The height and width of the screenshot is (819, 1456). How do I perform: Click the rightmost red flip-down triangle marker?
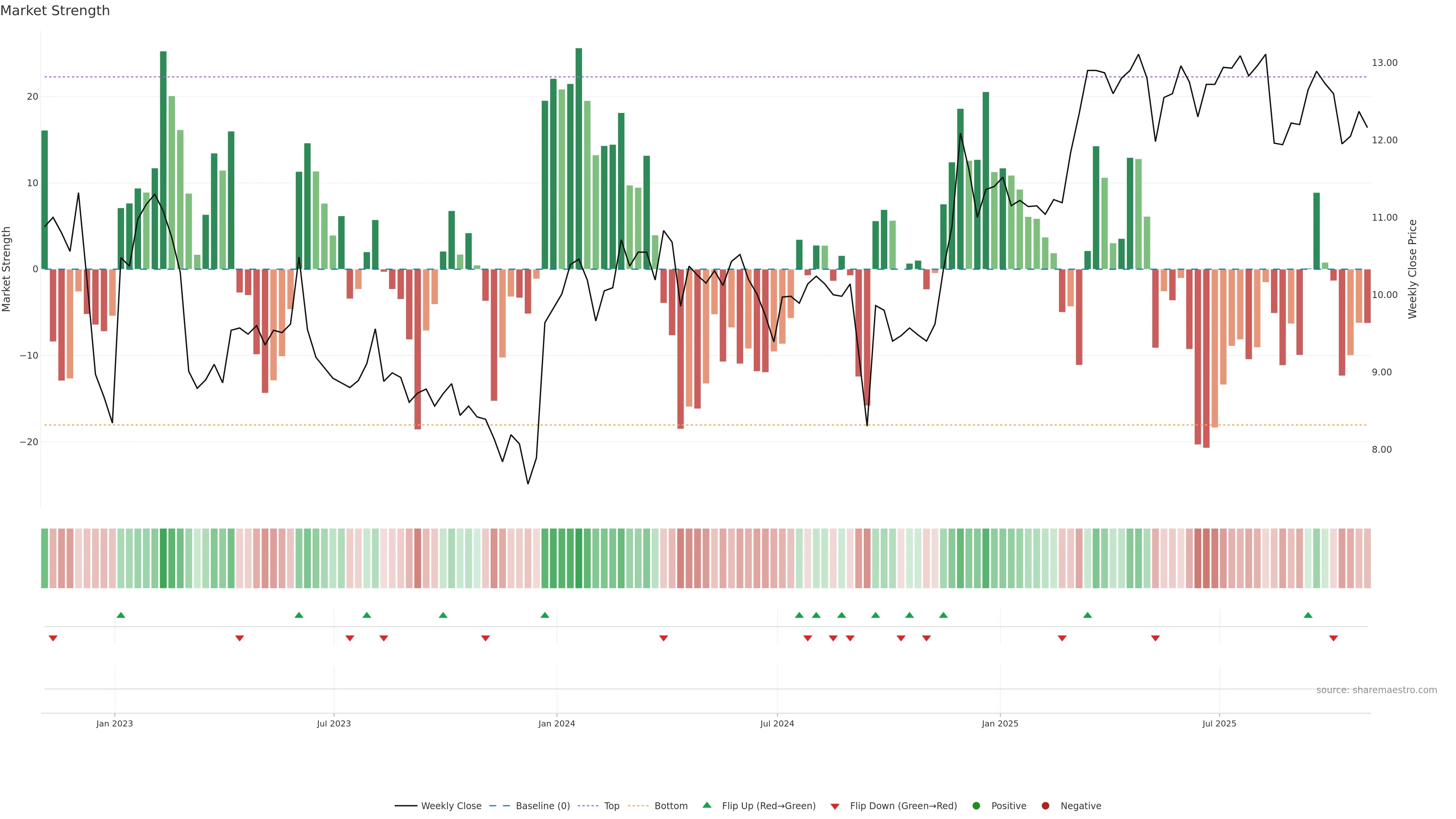(1334, 638)
